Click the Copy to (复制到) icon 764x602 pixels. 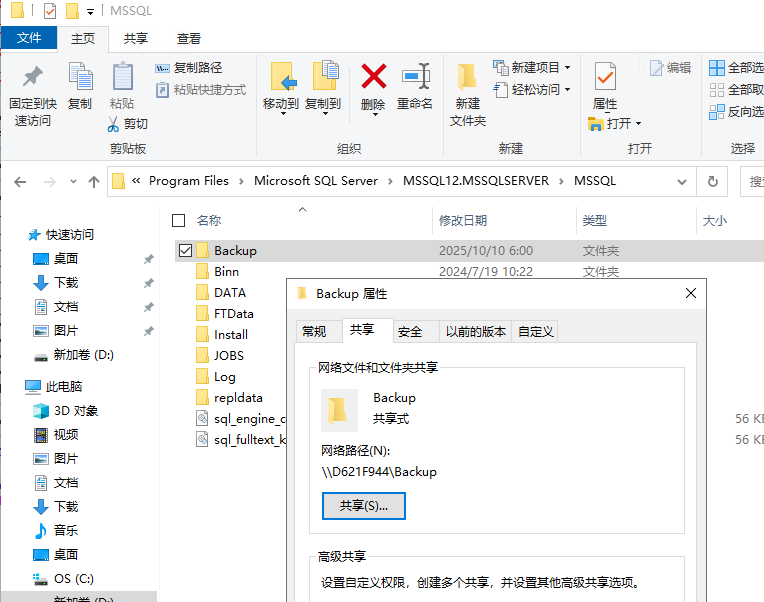point(325,76)
